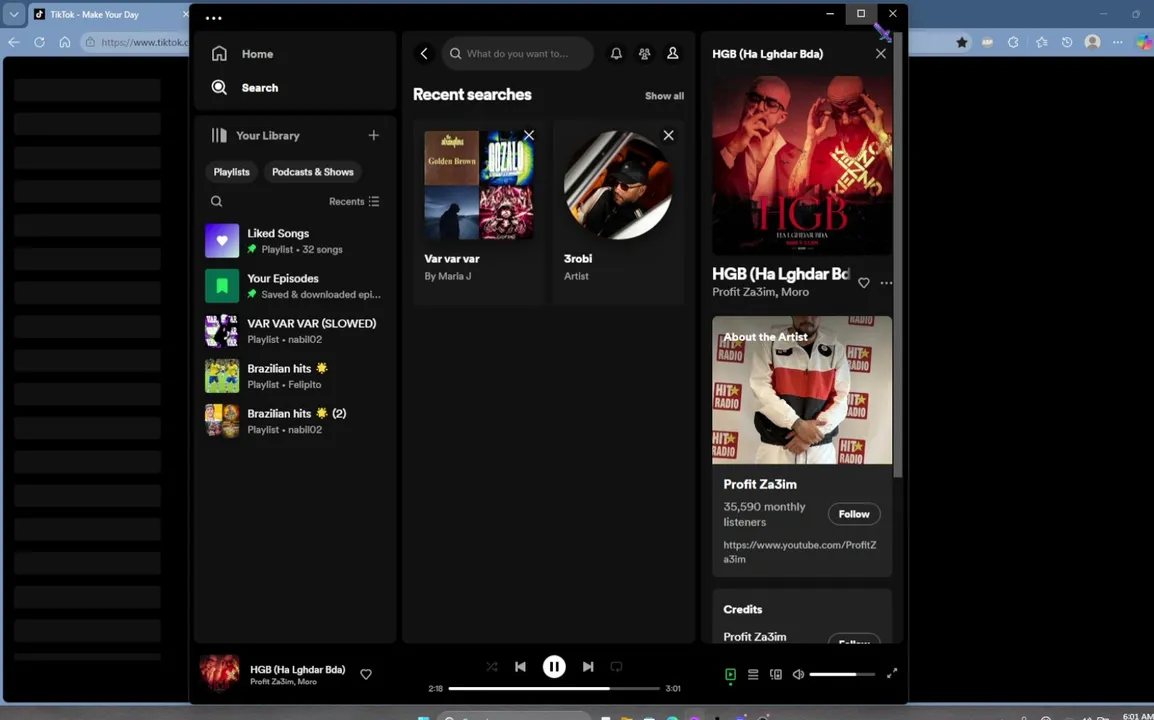Save song with heart in player bar
This screenshot has height=720, width=1154.
(366, 674)
